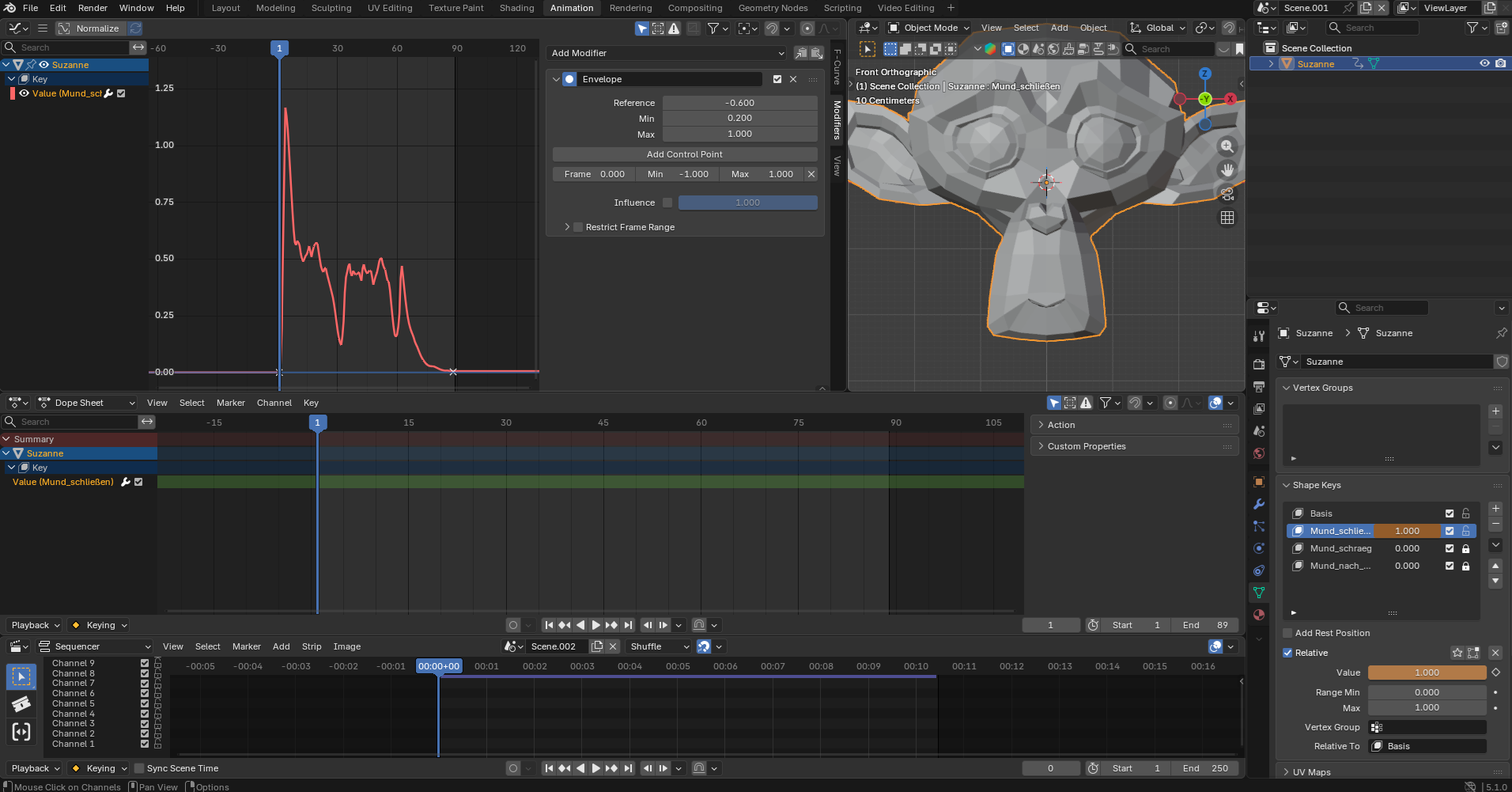1512x792 pixels.
Task: Open the Render properties tab
Action: pyautogui.click(x=1259, y=365)
